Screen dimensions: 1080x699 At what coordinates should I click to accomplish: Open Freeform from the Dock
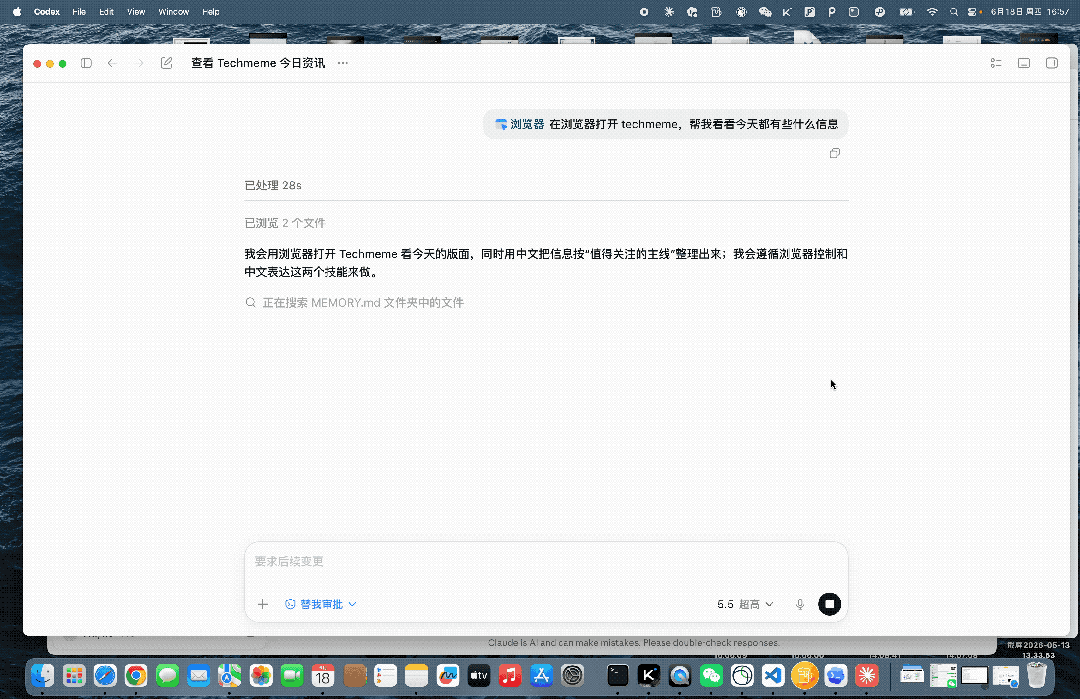click(x=448, y=676)
